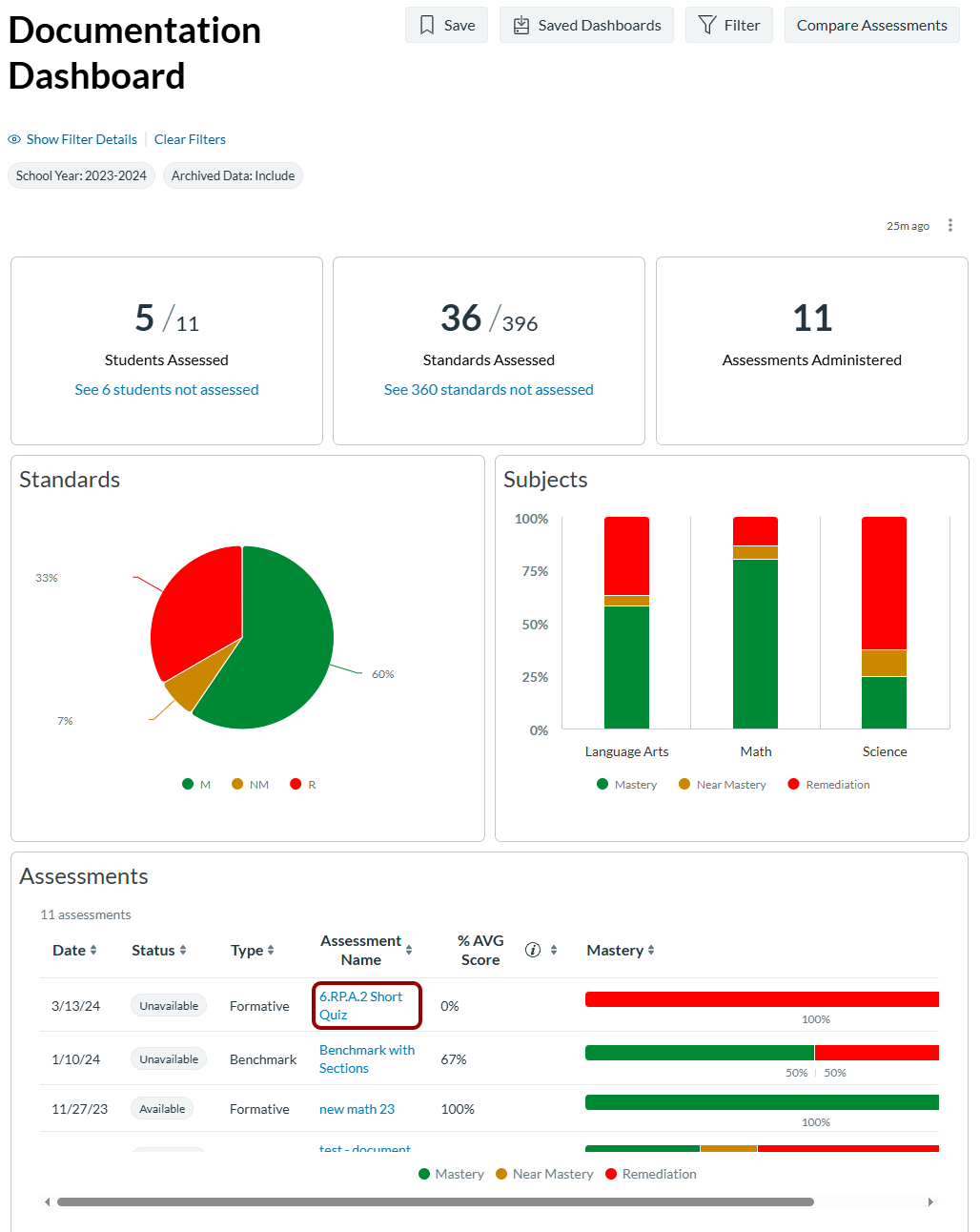Click the % AVG Score info icon
980x1232 pixels.
click(x=533, y=950)
